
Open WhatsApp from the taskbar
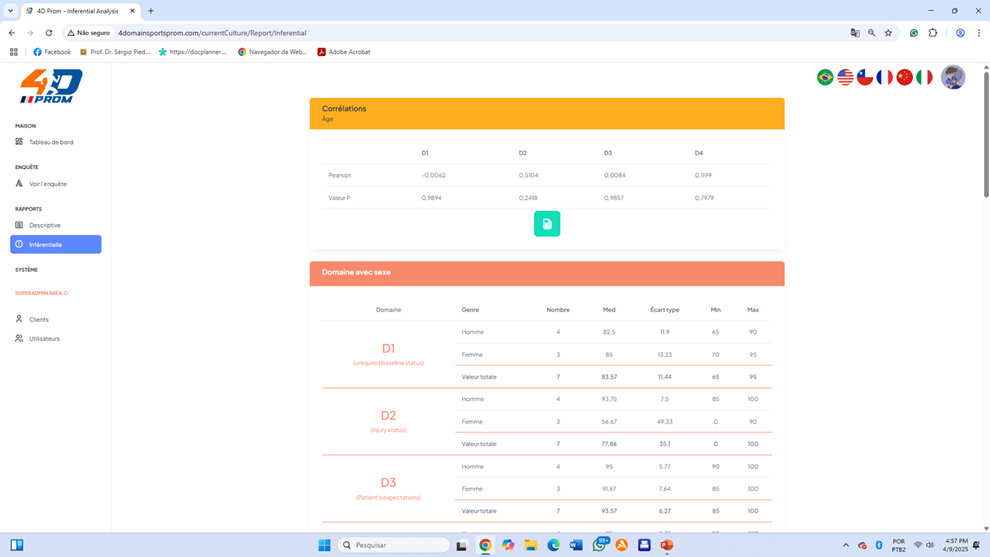tap(600, 545)
